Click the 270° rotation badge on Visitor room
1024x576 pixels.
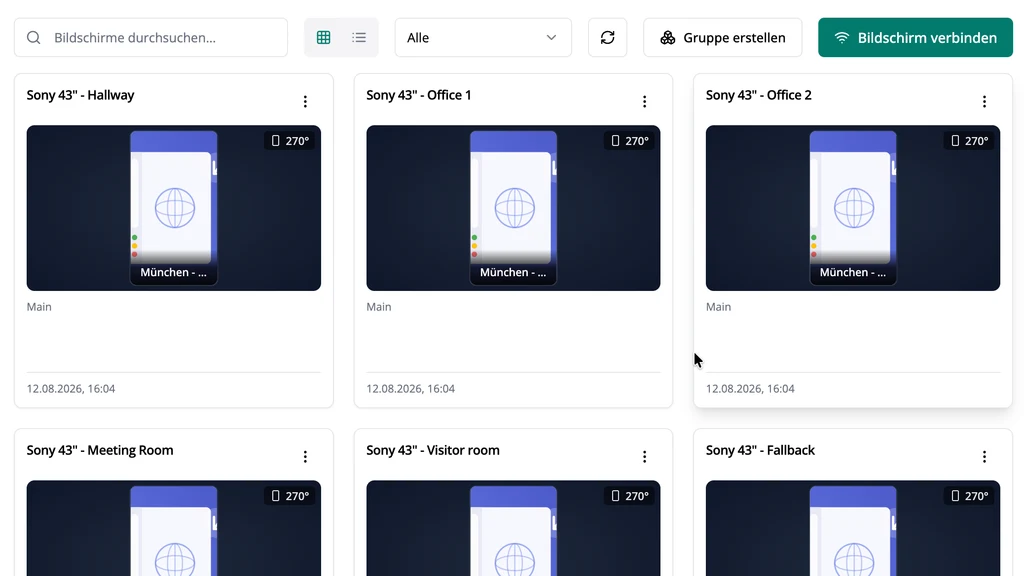click(630, 496)
